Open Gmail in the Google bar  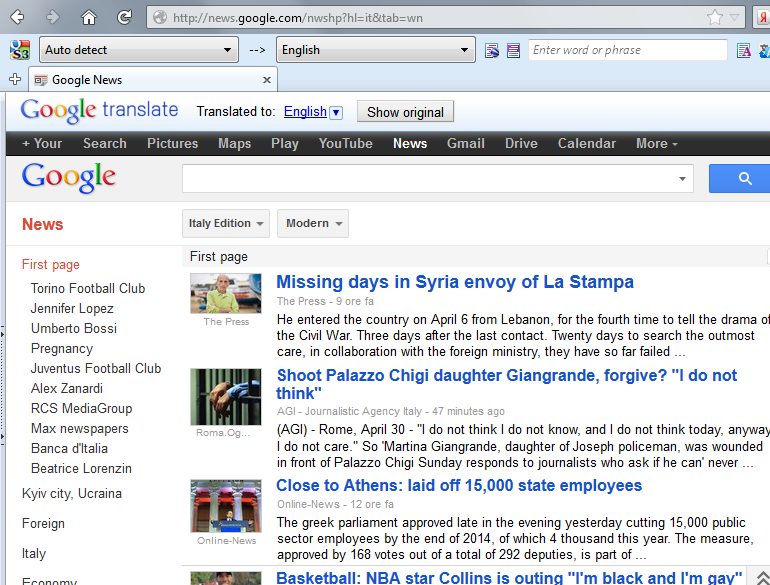tap(466, 143)
